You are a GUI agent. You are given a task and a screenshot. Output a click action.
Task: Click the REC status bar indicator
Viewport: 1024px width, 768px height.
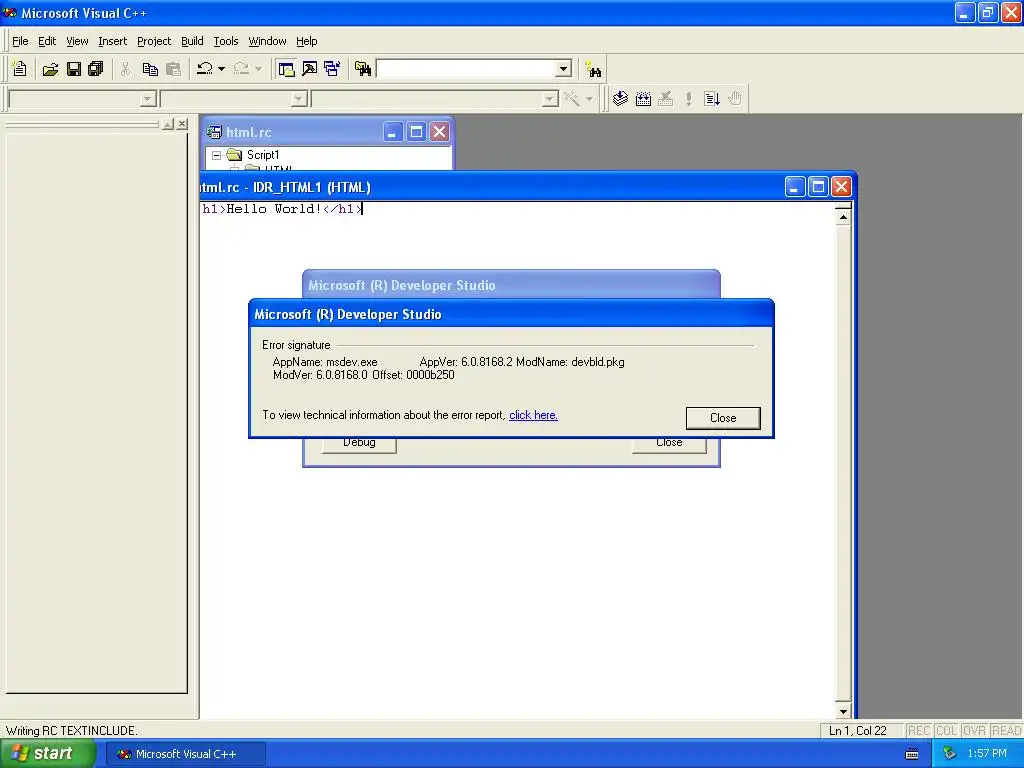918,731
